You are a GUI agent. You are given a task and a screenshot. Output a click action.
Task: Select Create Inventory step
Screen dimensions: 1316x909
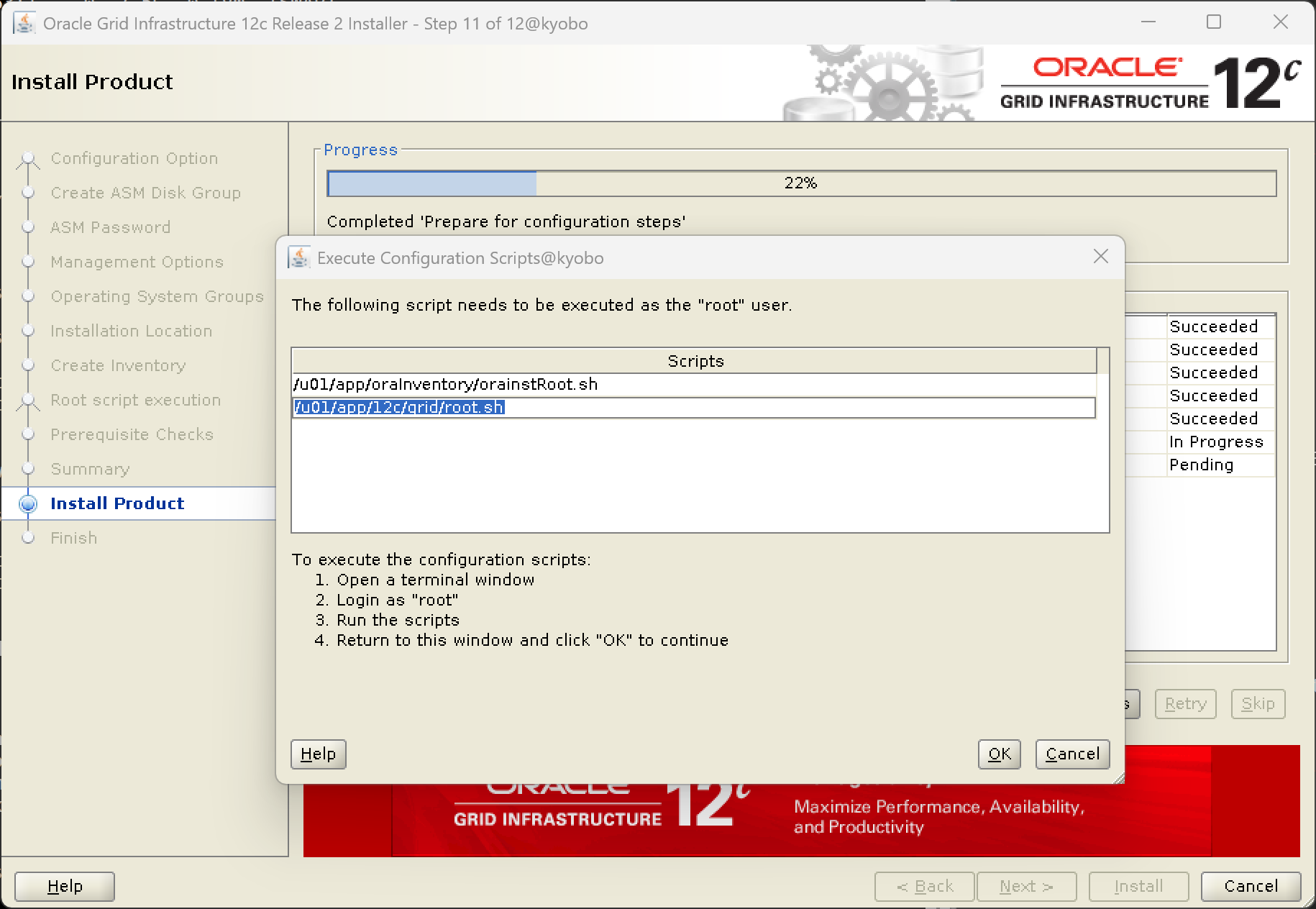click(x=118, y=365)
